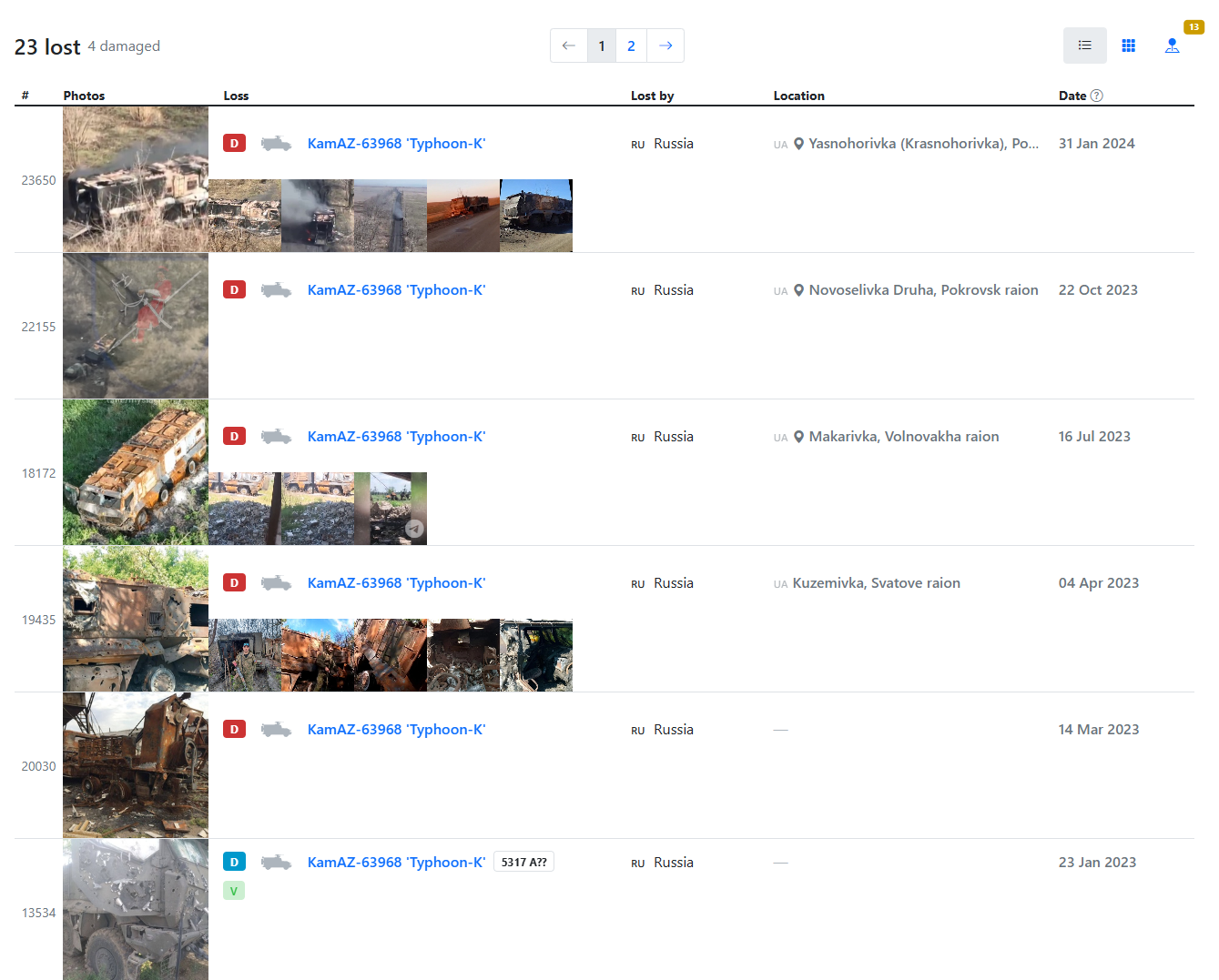Click destroyed badge for entry 23650
Viewport: 1219px width, 980px height.
(234, 143)
